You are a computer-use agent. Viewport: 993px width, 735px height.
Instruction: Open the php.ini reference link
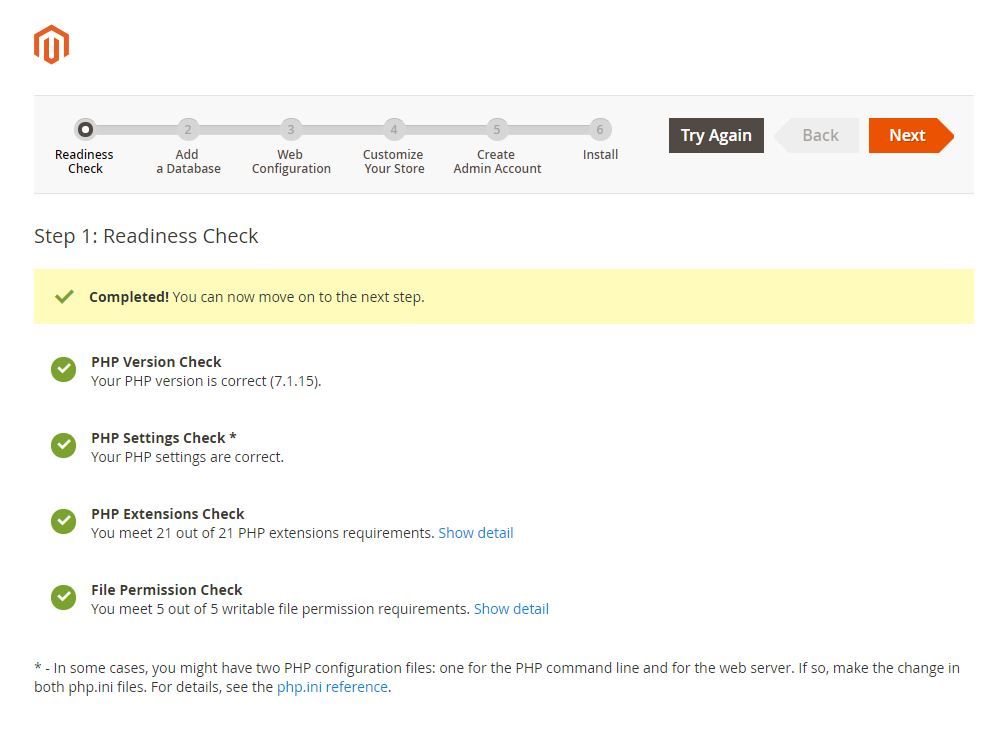332,687
